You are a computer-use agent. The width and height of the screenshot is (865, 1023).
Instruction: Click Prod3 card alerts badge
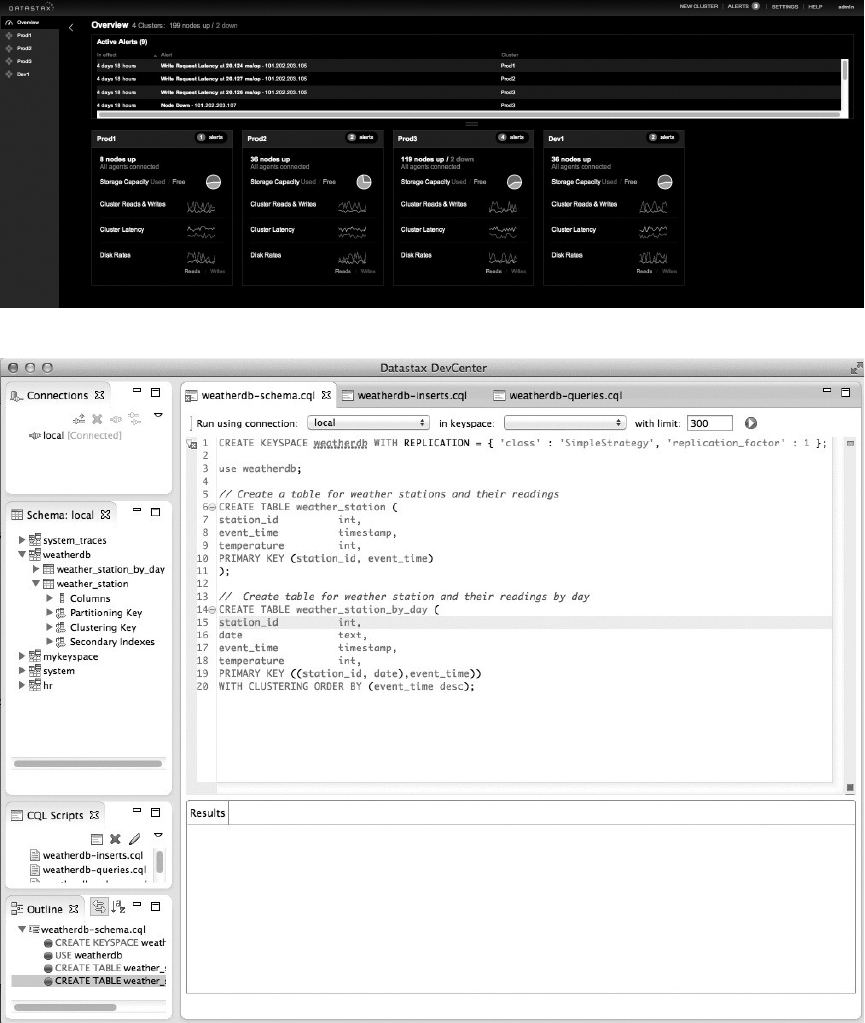(x=511, y=138)
